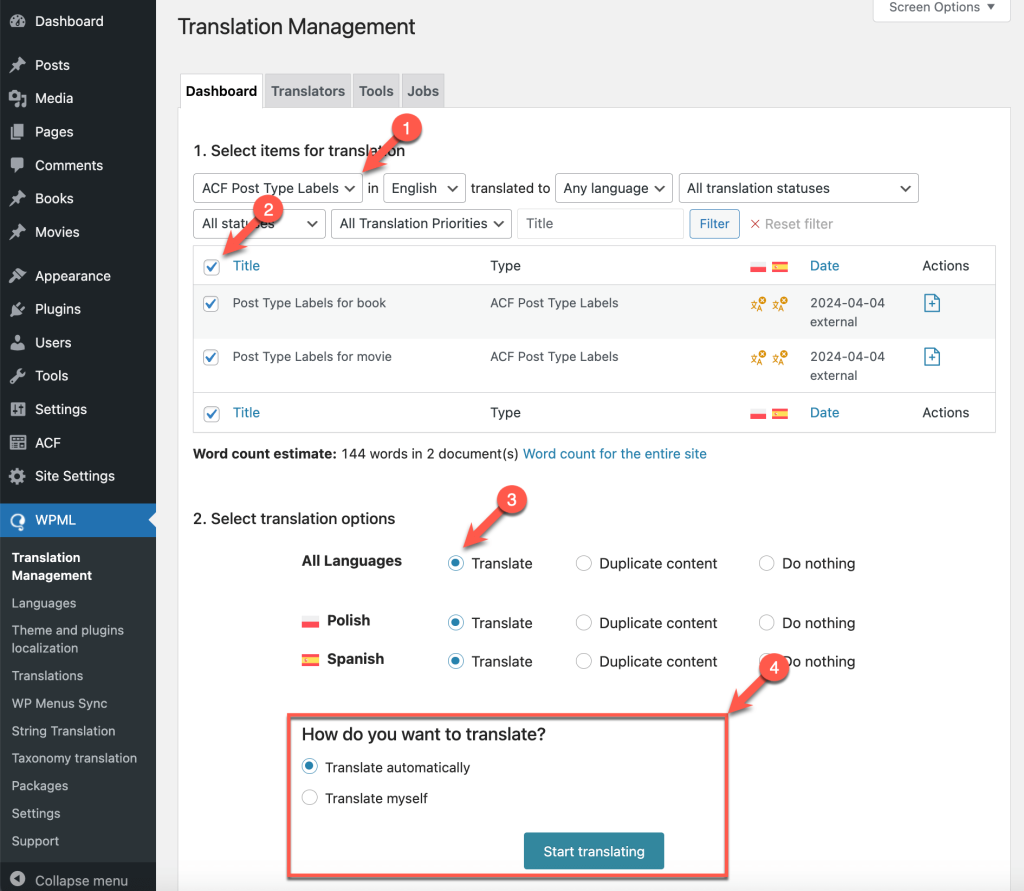Click Spanish translation status icon for movie
This screenshot has width=1024, height=891.
780,357
